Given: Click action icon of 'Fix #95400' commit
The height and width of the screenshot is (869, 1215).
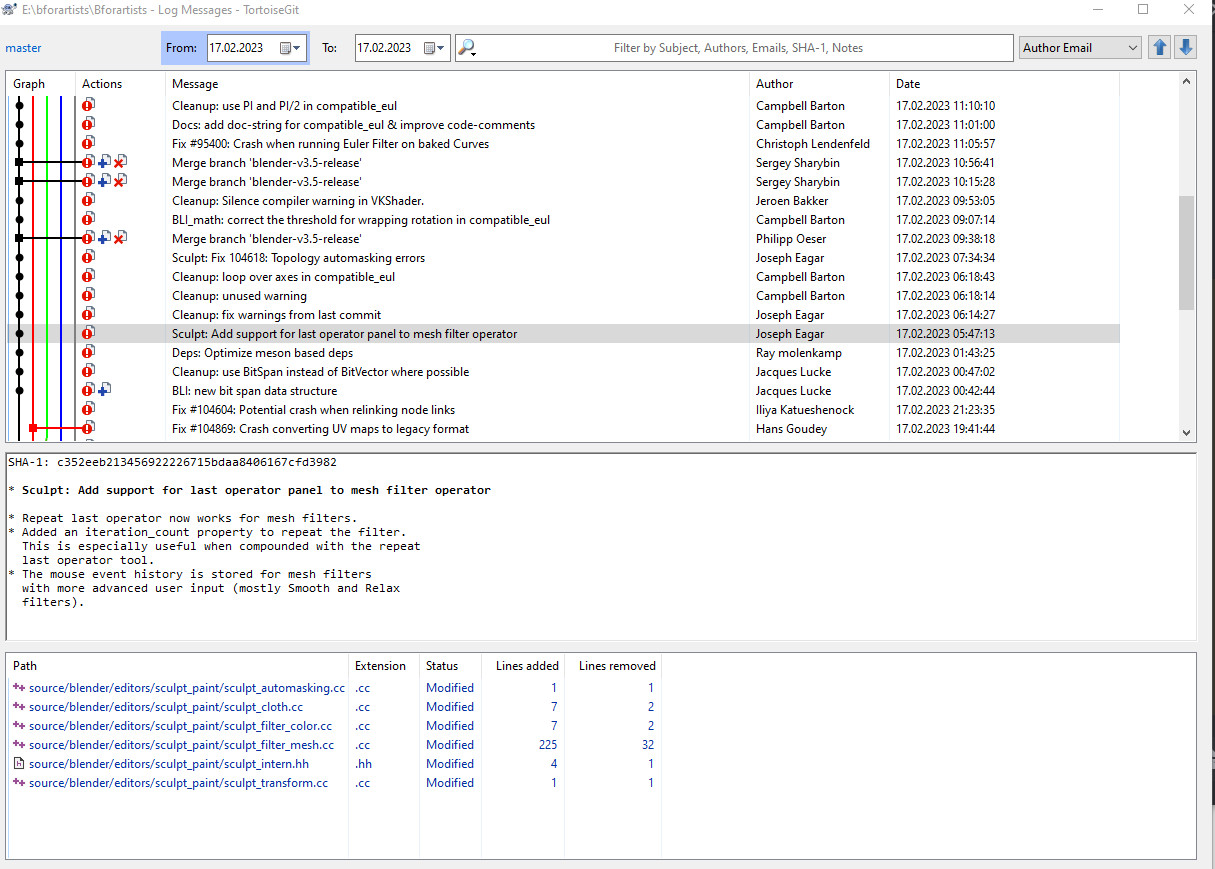Looking at the screenshot, I should tap(88, 143).
